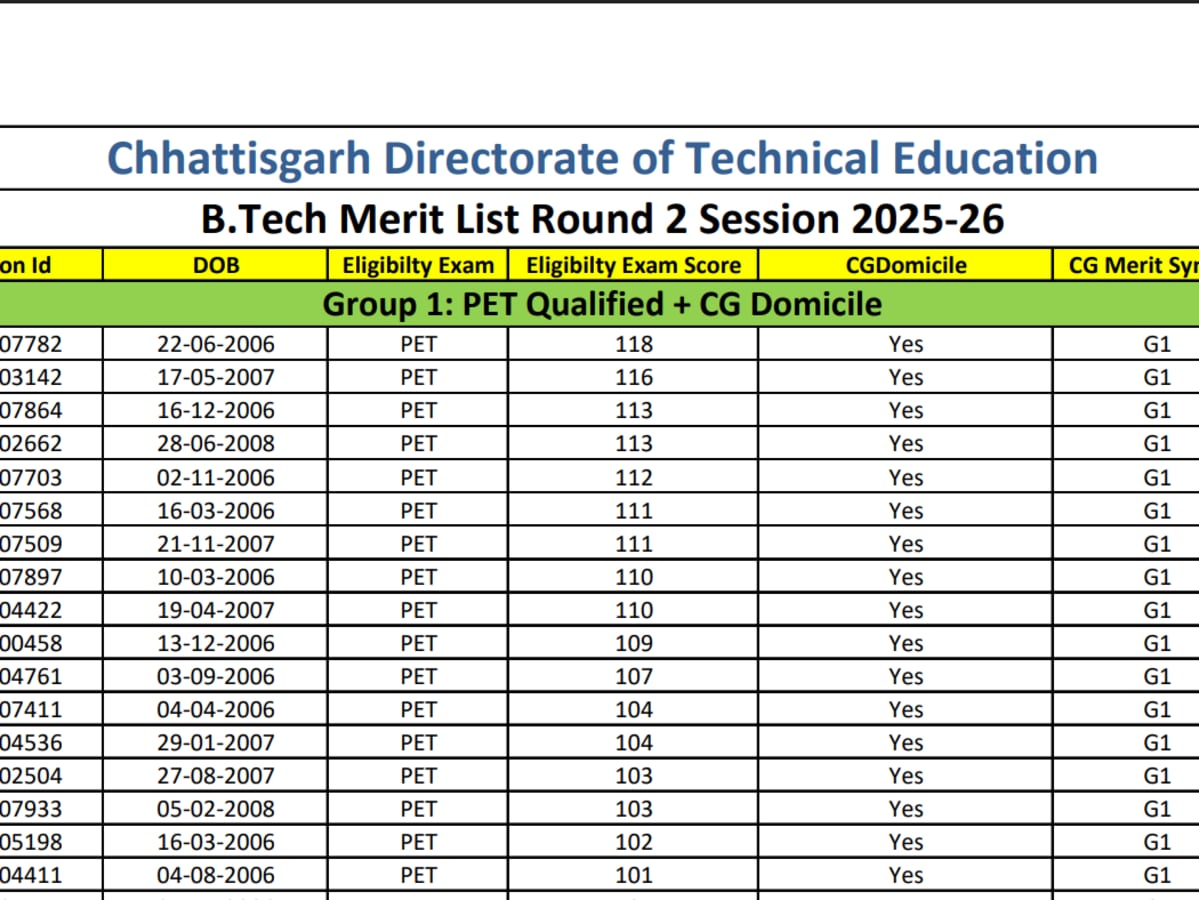
Task: Click PET in the 13-12-2006 row
Action: [x=418, y=643]
